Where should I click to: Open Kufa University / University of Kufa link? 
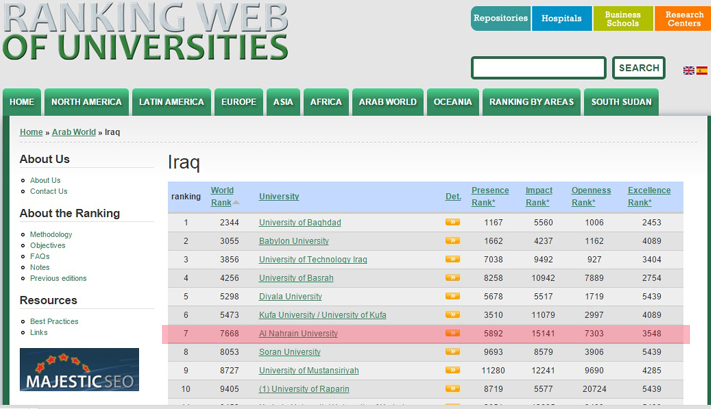322,315
